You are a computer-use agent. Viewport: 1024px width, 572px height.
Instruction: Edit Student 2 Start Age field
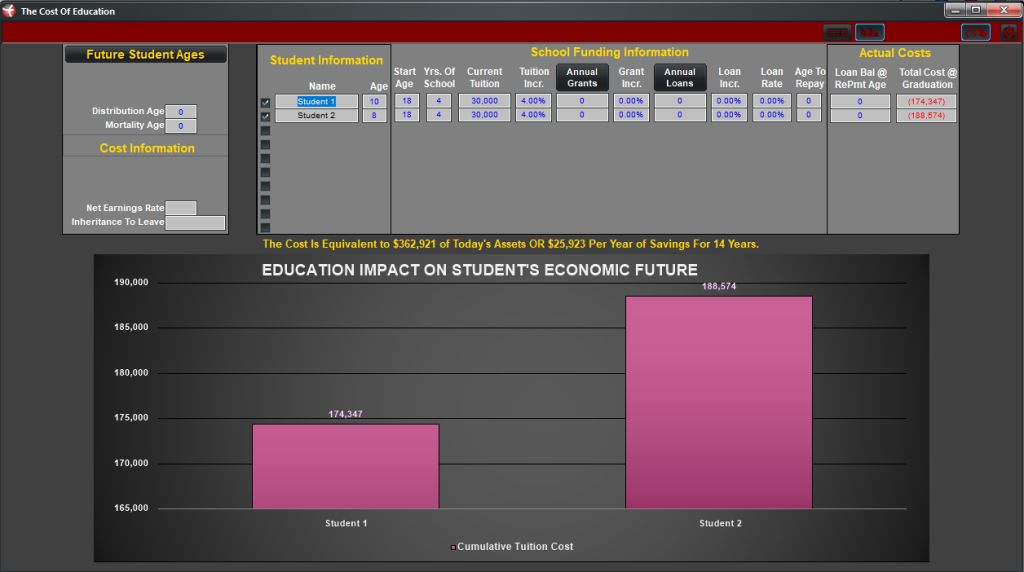pyautogui.click(x=407, y=115)
